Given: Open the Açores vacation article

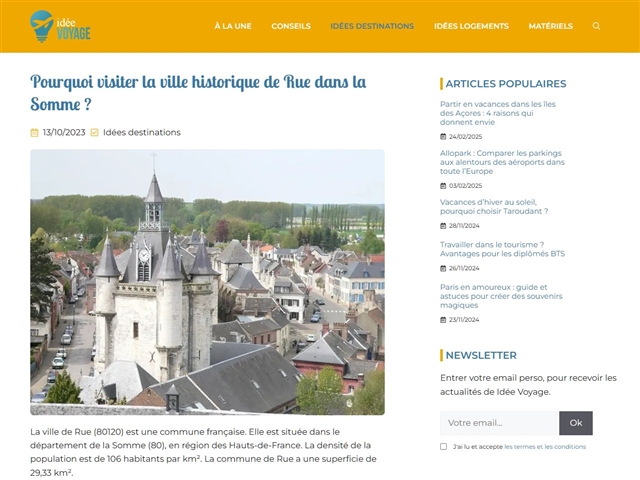Looking at the screenshot, I should click(497, 113).
